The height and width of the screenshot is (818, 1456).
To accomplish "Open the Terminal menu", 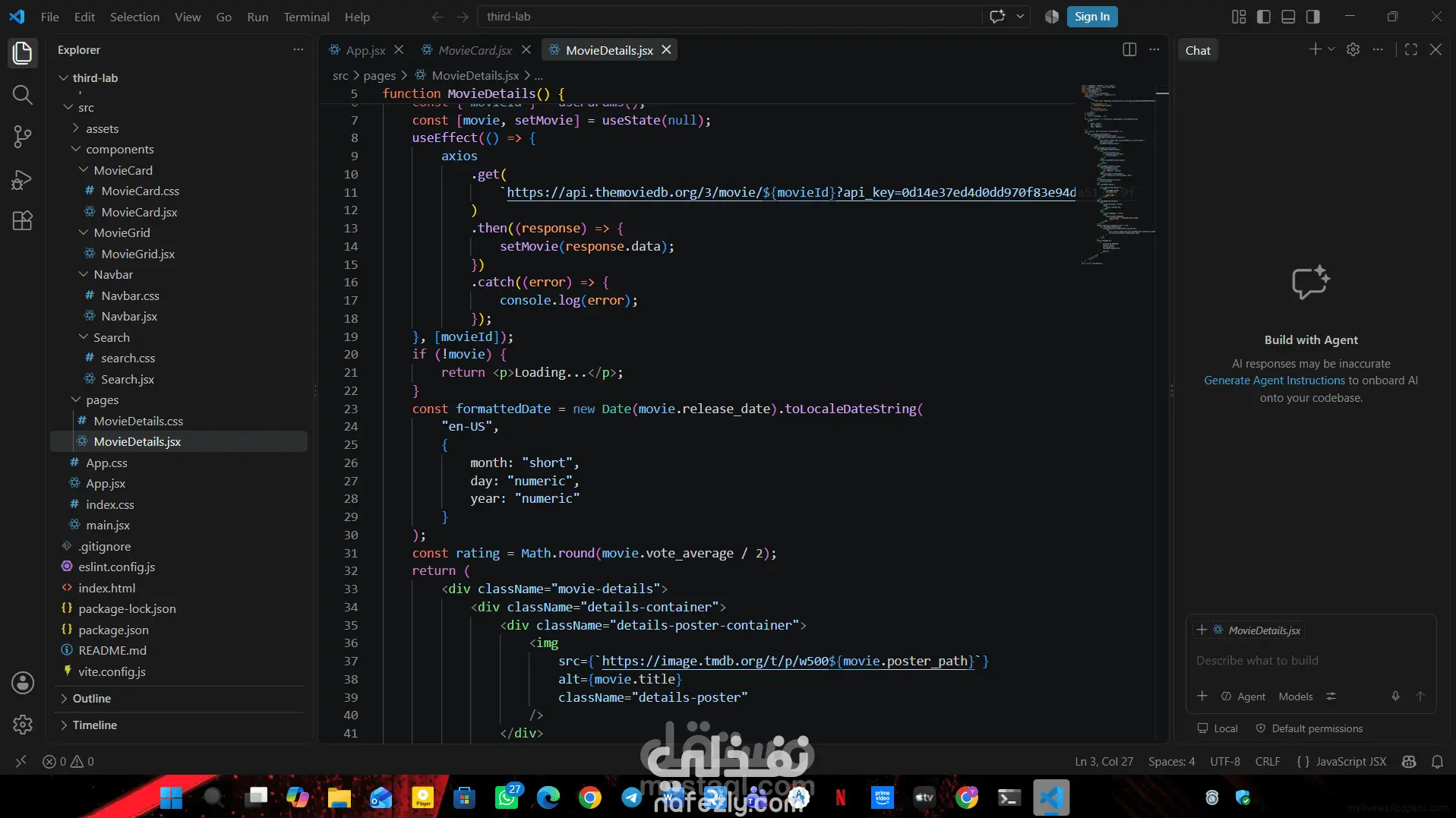I will pos(306,17).
